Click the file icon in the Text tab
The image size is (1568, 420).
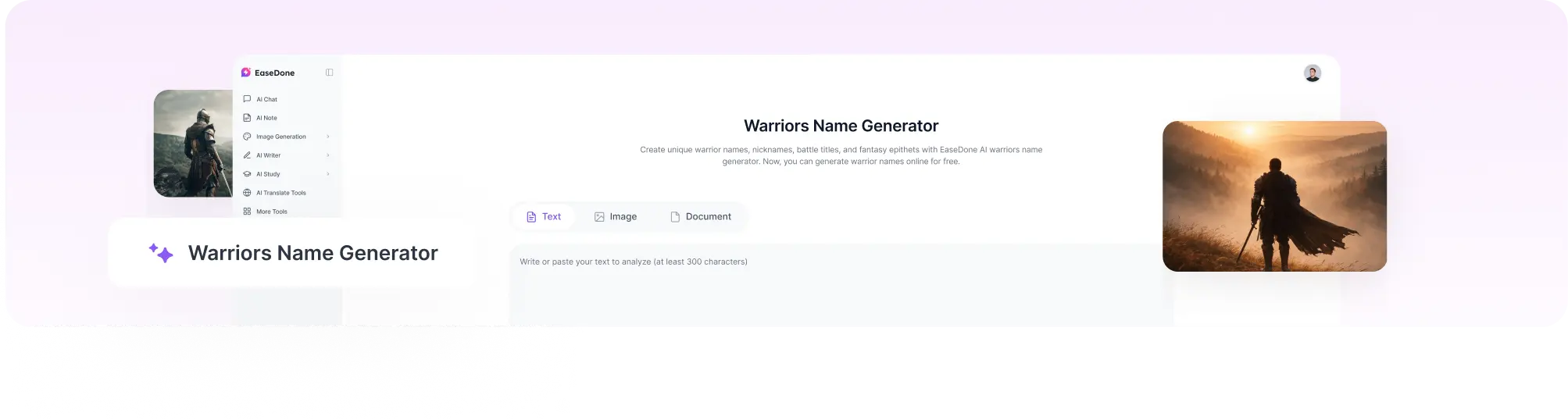pyautogui.click(x=531, y=217)
